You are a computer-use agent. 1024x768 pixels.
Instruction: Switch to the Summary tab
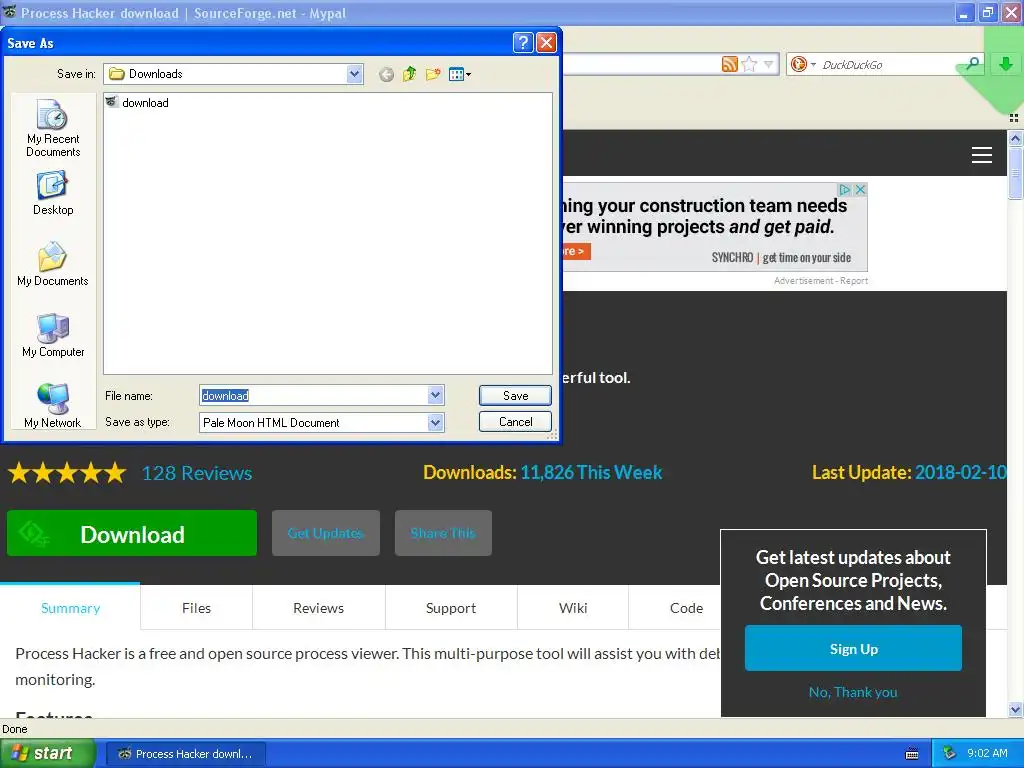point(70,608)
